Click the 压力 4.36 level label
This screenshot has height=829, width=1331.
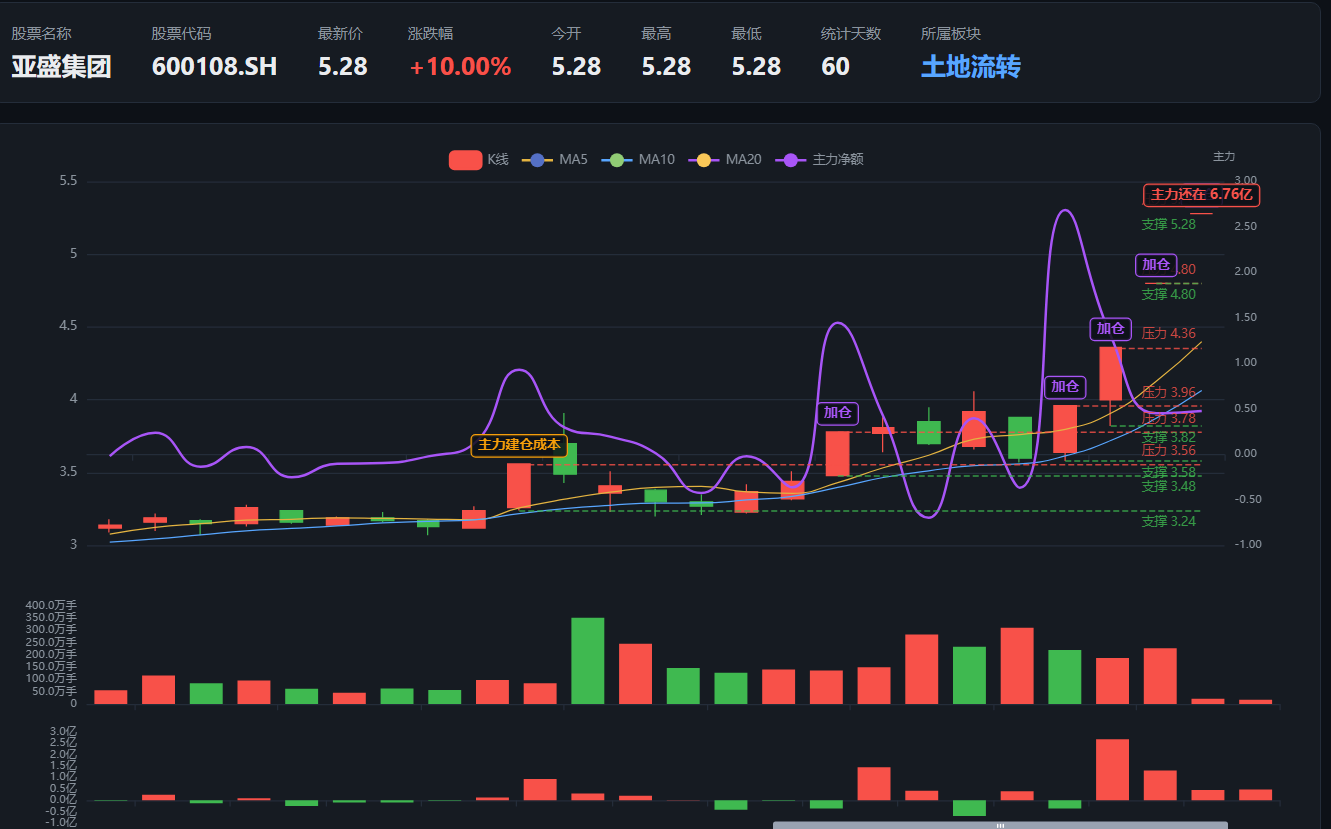1168,333
